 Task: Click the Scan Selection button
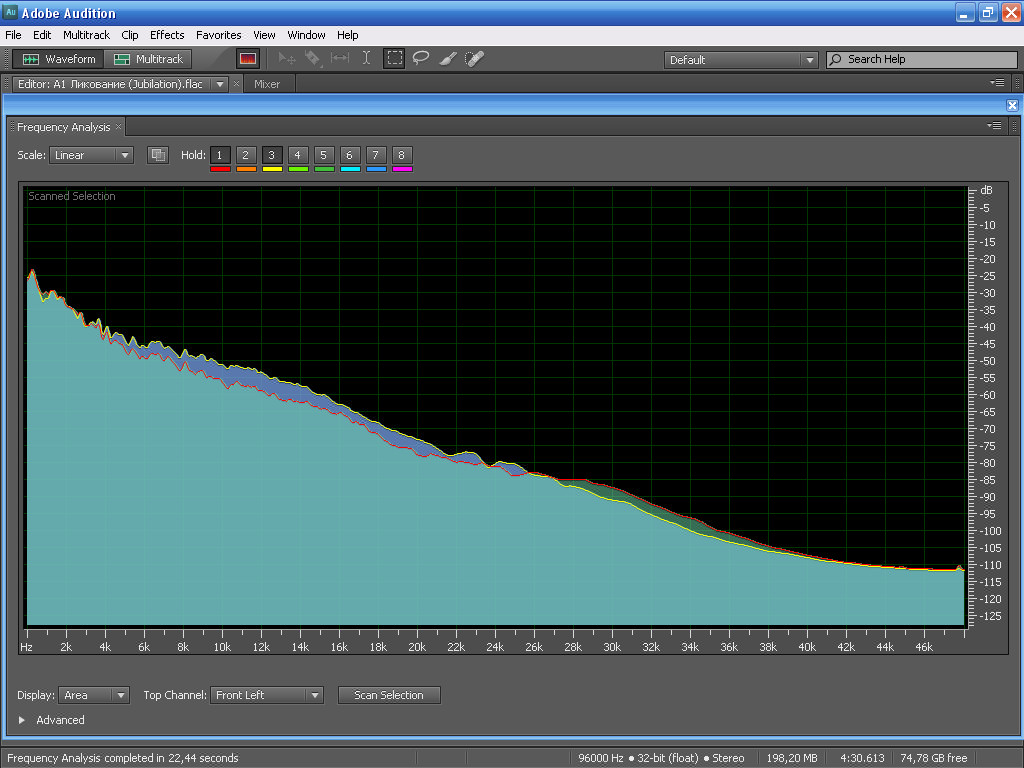pyautogui.click(x=389, y=695)
